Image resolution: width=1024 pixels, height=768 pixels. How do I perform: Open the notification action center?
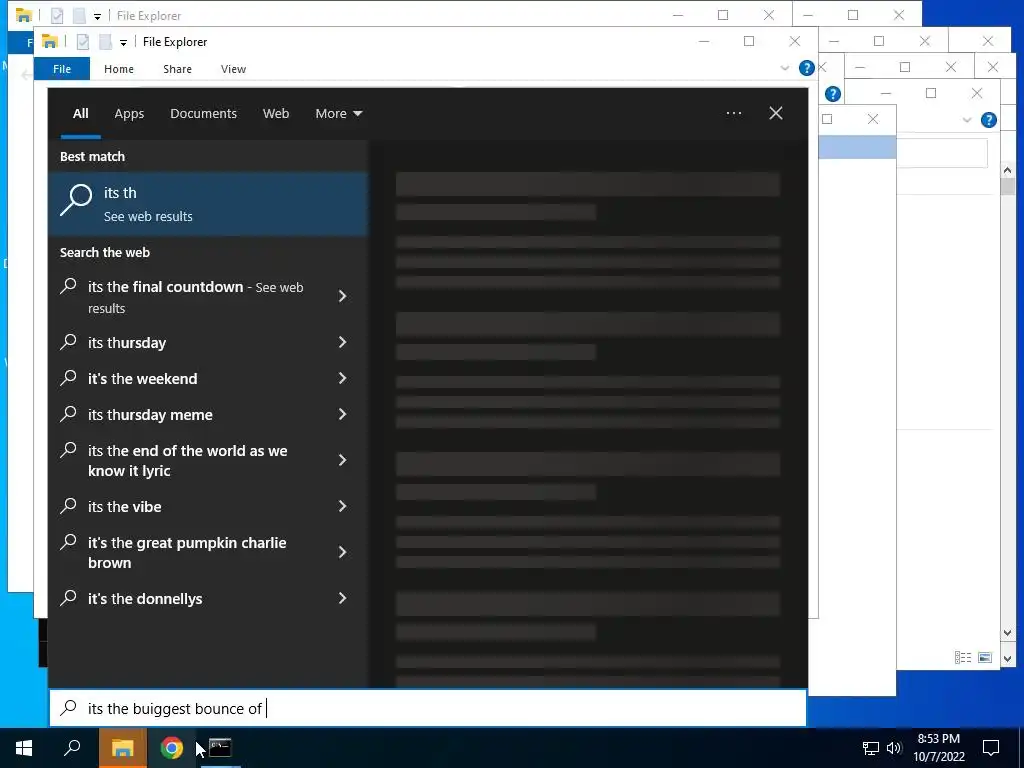[x=991, y=748]
